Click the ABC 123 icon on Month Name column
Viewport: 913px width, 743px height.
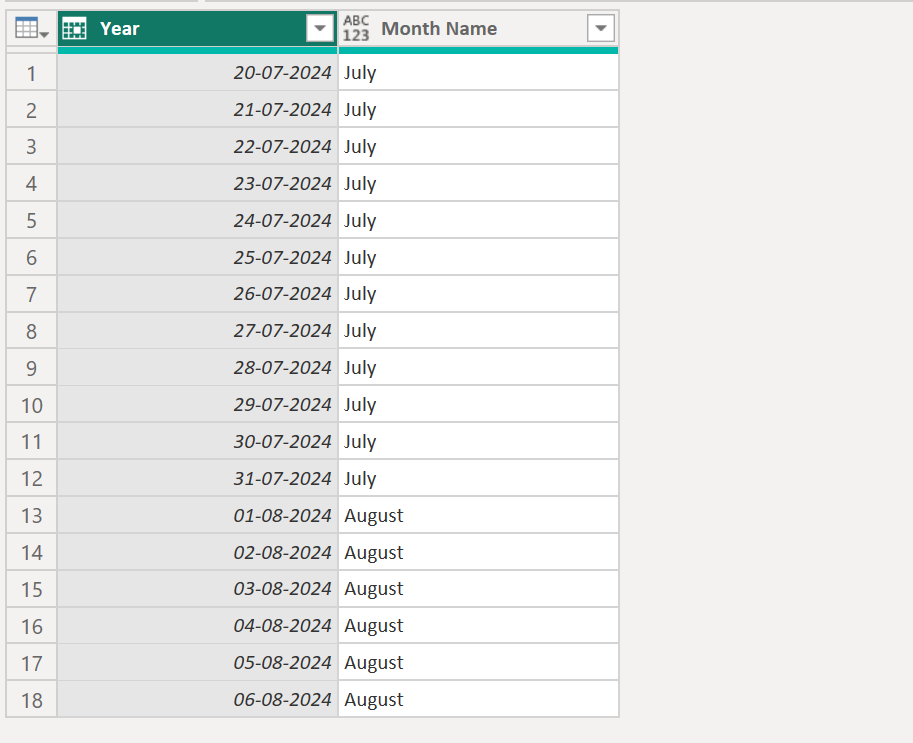coord(356,28)
